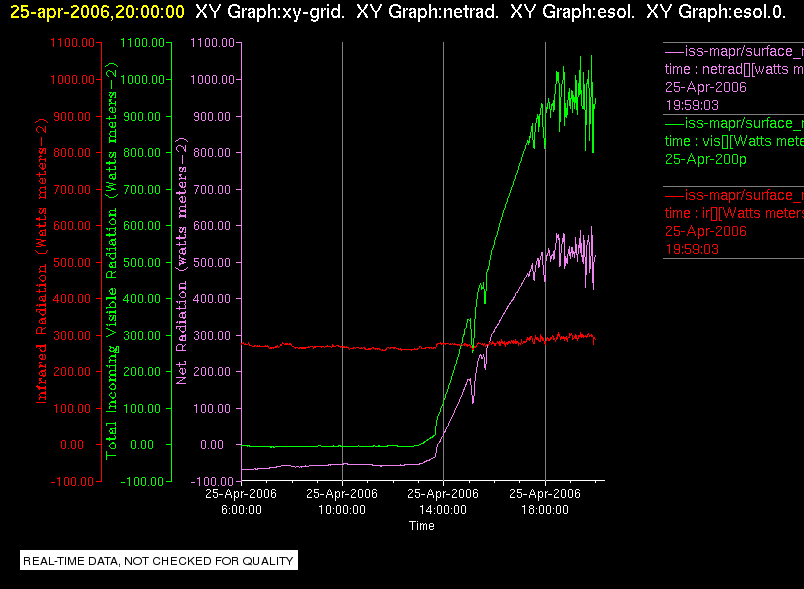The image size is (804, 589).
Task: Click the 'time : ir[]' legend line
Action: (x=734, y=213)
